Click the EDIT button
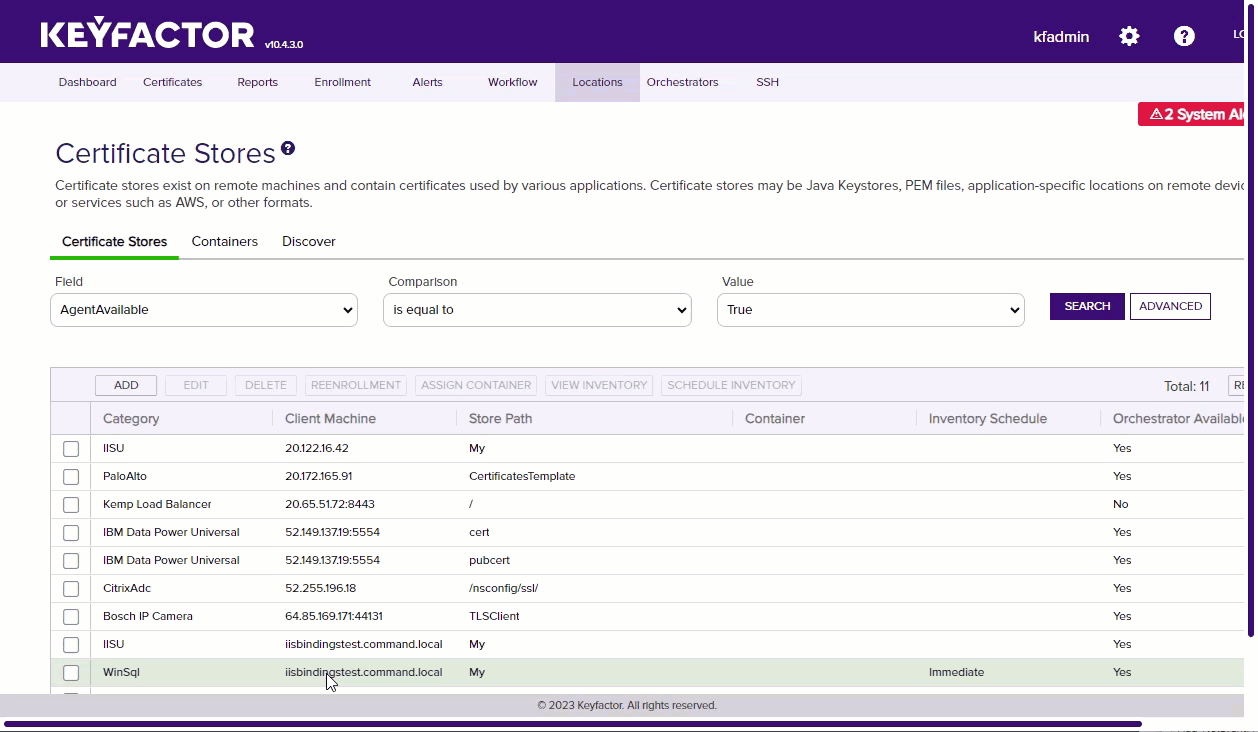The image size is (1258, 732). click(x=196, y=385)
